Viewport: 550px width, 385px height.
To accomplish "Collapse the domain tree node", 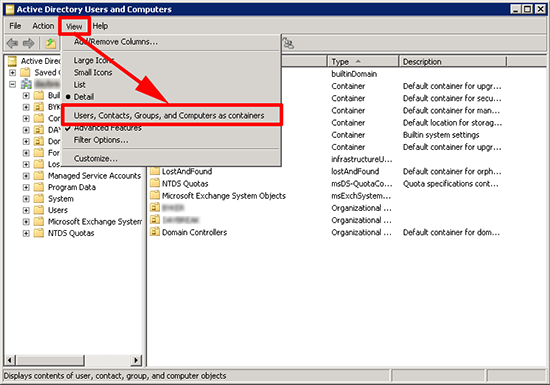I will point(13,84).
